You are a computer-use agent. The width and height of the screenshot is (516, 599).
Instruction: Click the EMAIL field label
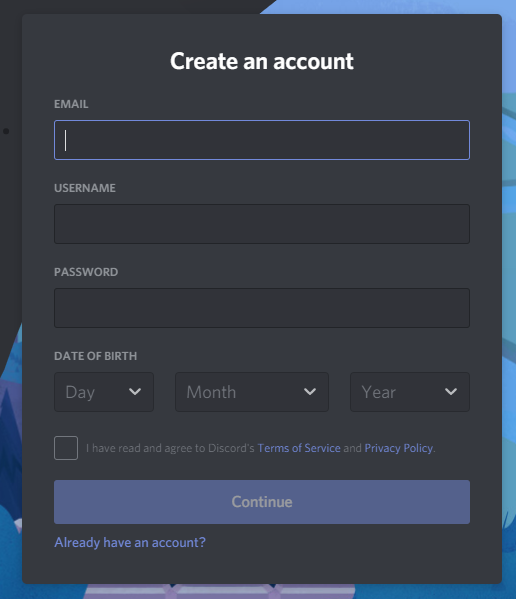[71, 104]
